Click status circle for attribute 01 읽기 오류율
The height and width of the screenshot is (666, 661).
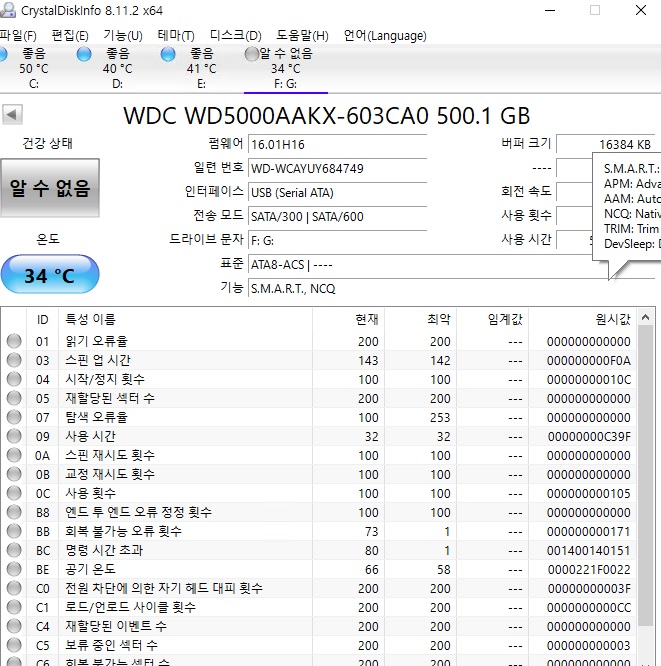[x=14, y=341]
